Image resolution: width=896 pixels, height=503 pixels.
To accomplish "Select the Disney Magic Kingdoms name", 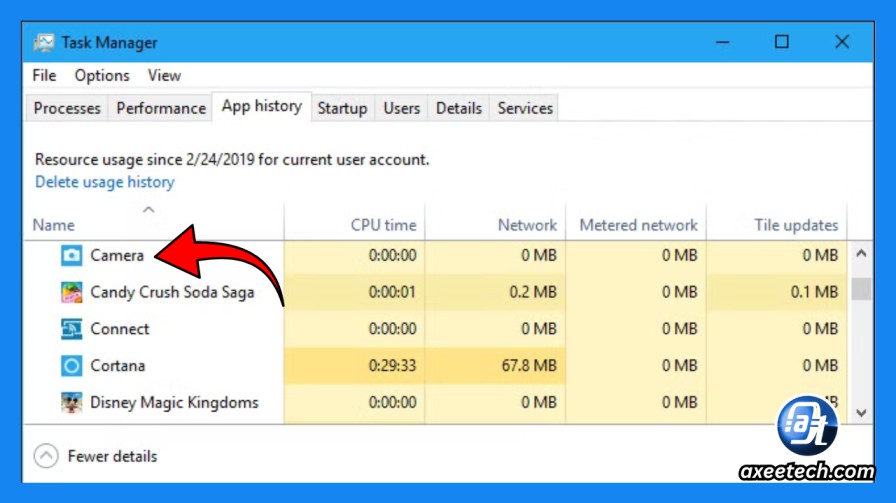I will (x=174, y=402).
